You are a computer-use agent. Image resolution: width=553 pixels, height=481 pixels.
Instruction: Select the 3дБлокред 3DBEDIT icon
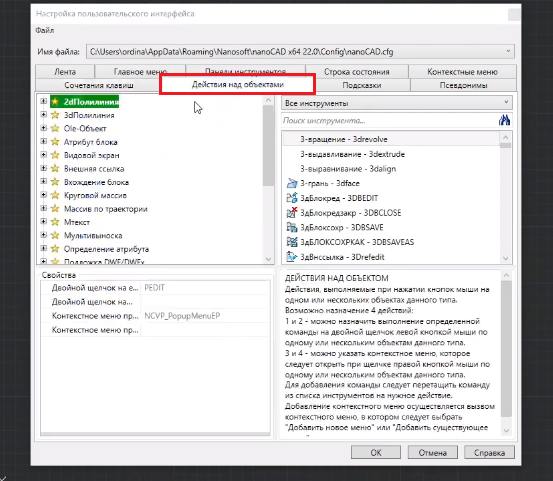point(292,198)
